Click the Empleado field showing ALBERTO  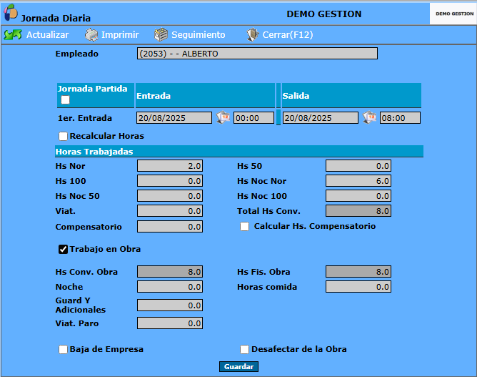coord(257,54)
